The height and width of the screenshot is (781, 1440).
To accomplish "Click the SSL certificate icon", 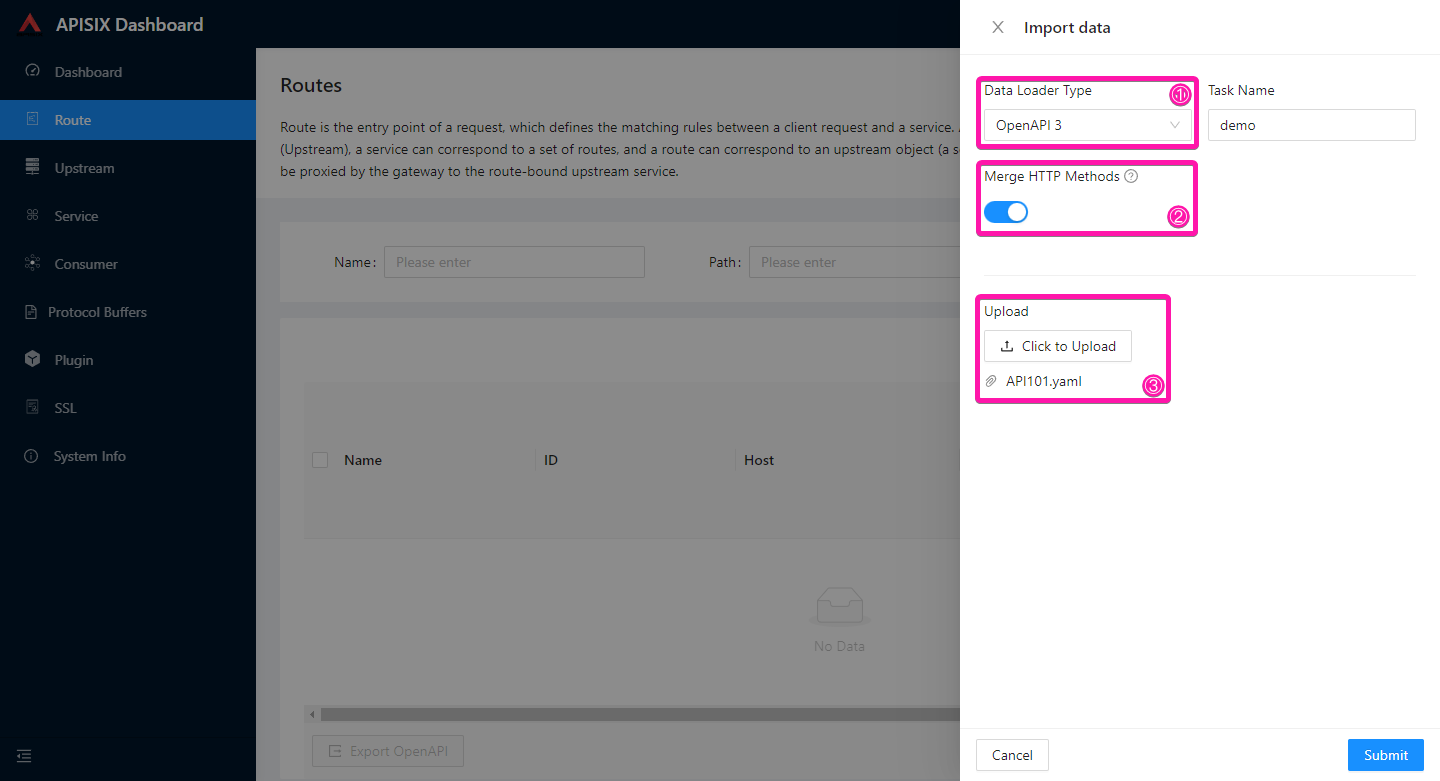I will [x=32, y=407].
